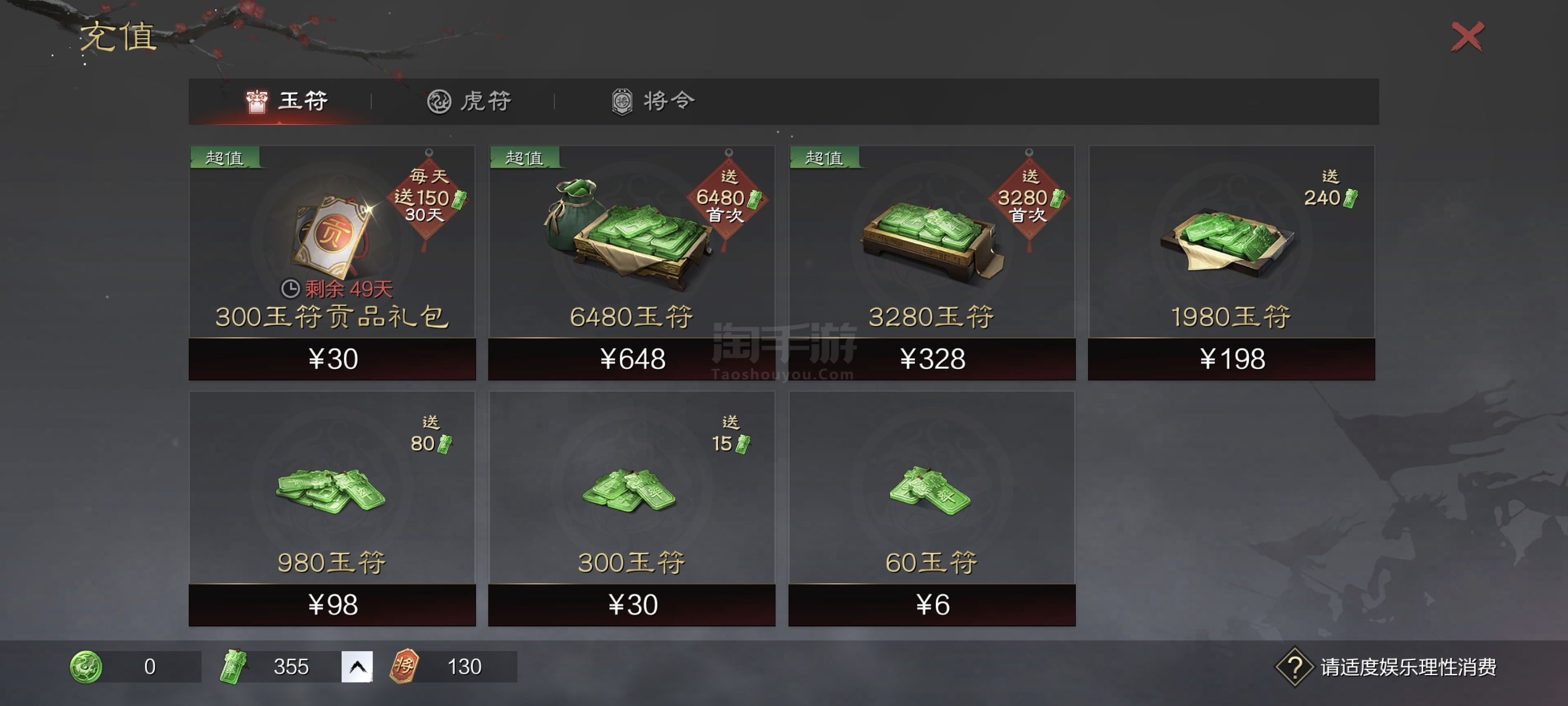Viewport: 1568px width, 706px height.
Task: Close the recharge window with red X
Action: click(x=1468, y=38)
